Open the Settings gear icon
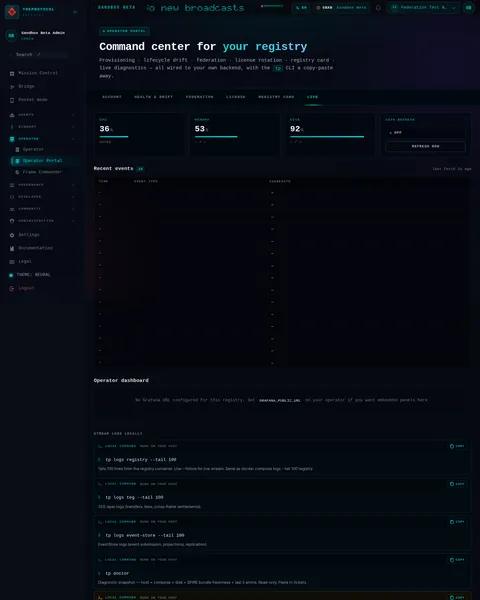This screenshot has height=600, width=480. (x=12, y=235)
